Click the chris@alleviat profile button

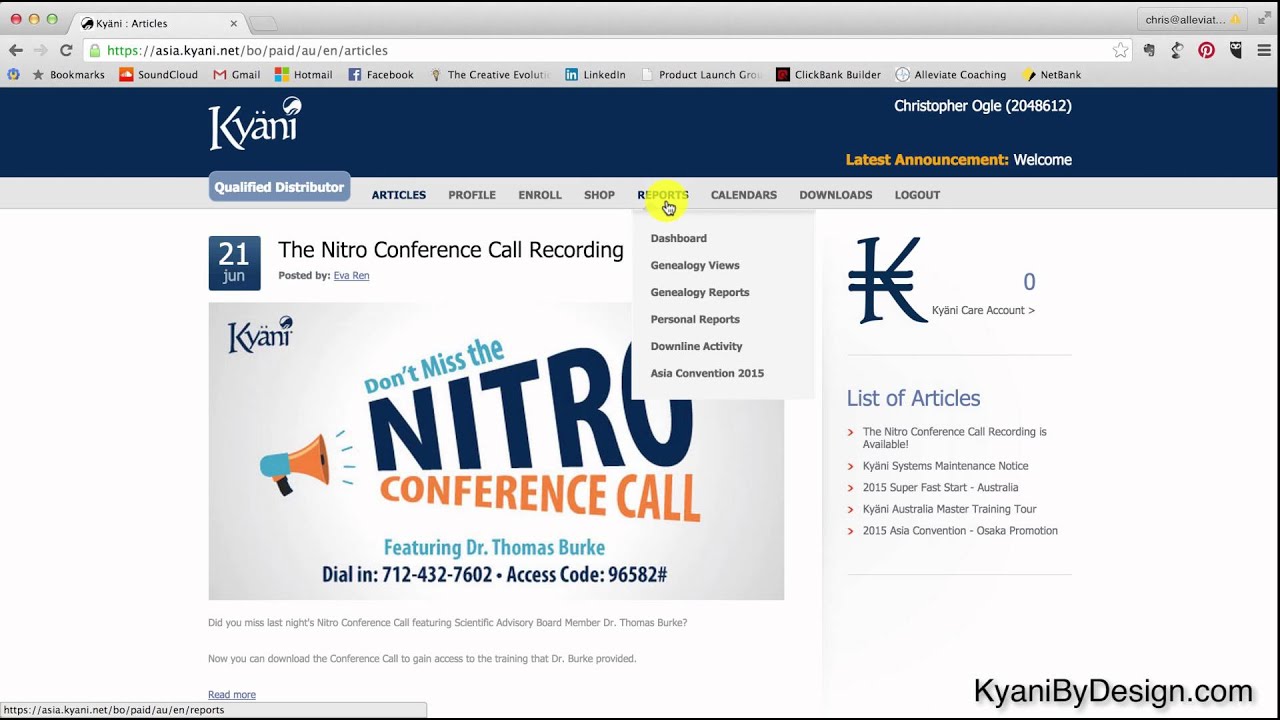coord(1192,19)
